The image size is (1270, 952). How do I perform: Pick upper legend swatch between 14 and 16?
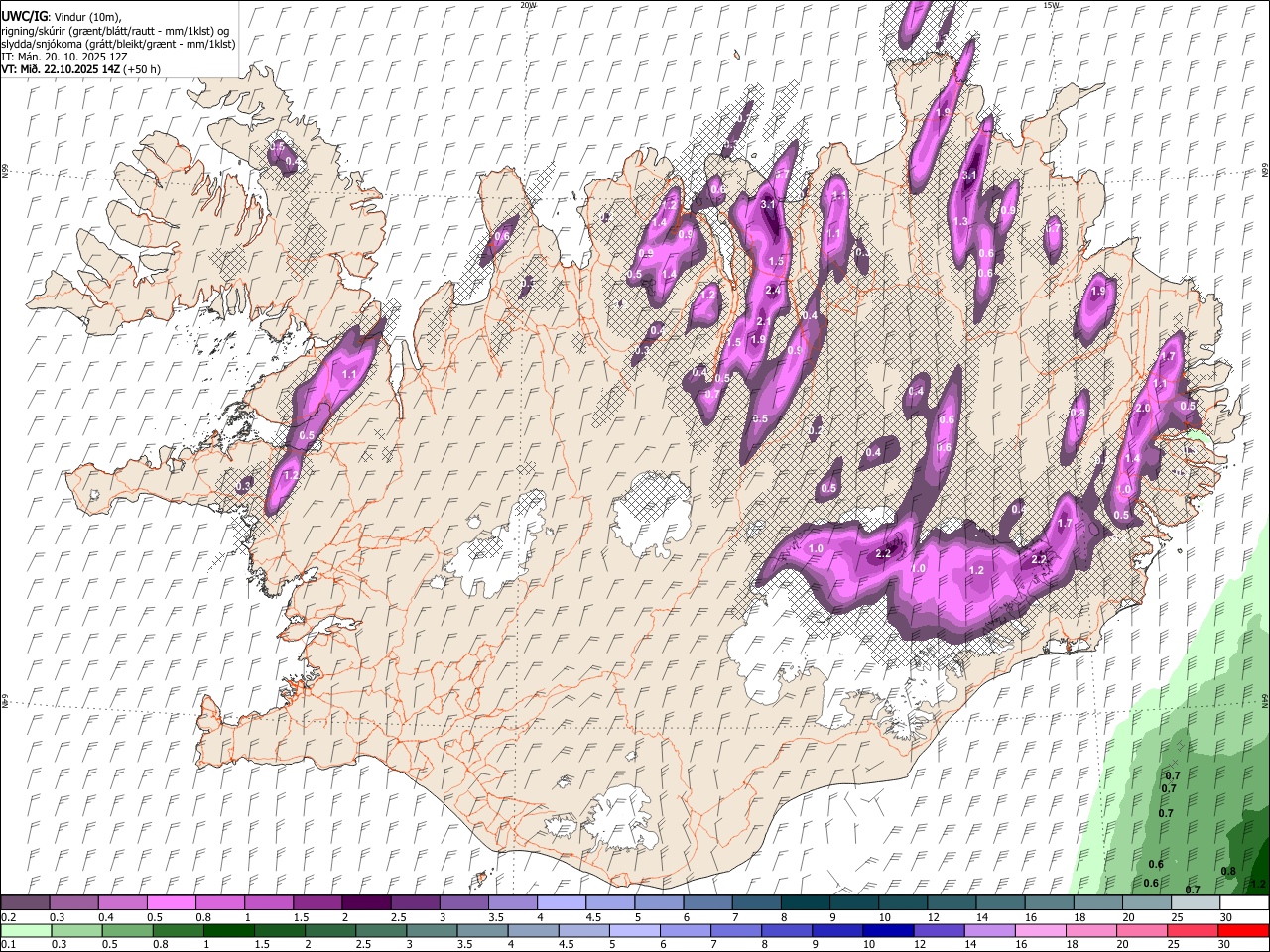coord(1000,903)
